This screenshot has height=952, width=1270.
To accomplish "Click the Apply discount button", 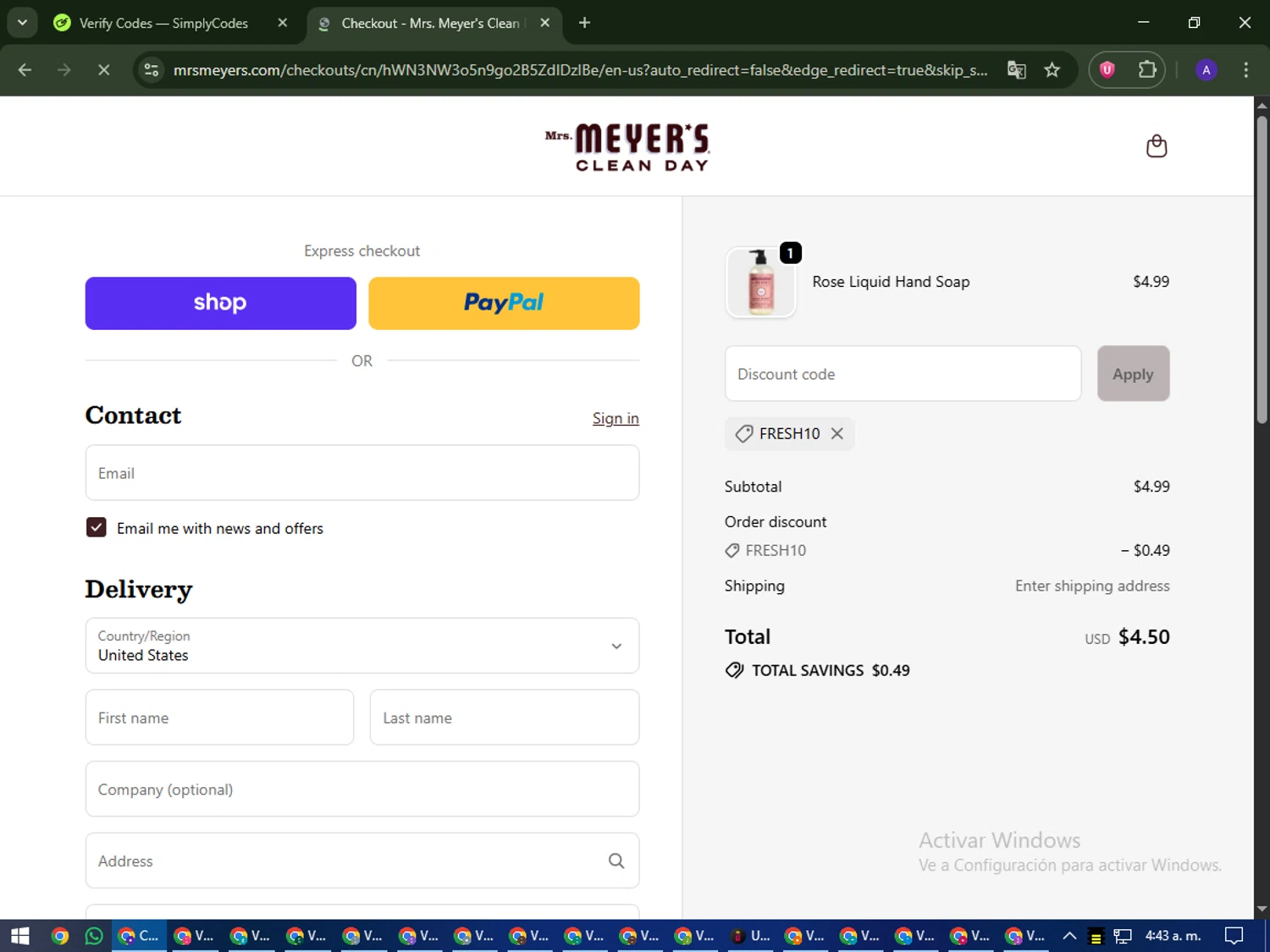I will coord(1133,373).
